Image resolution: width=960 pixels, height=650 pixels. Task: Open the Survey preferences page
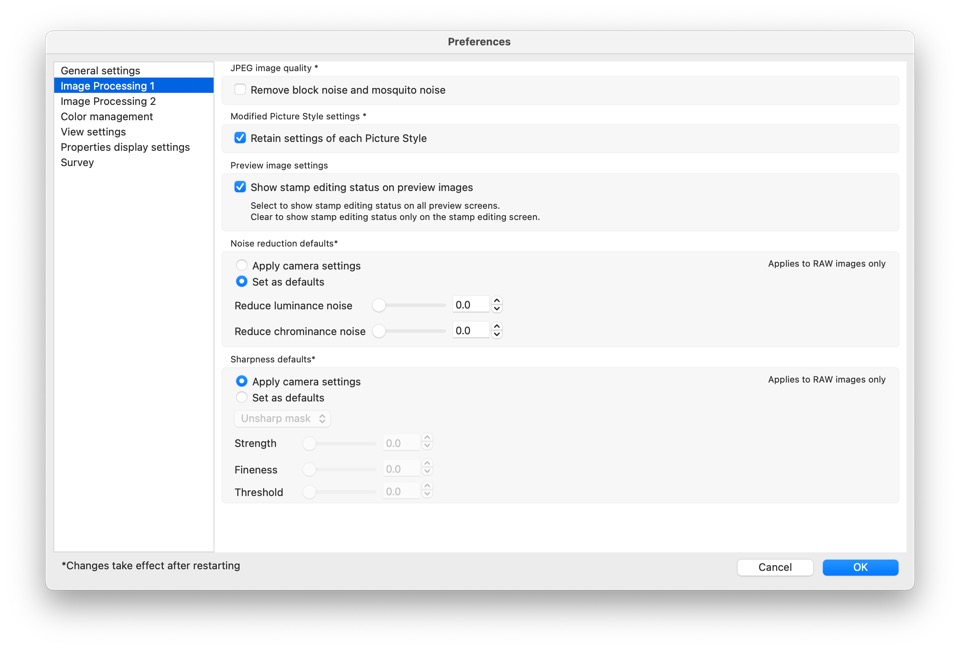pos(77,162)
